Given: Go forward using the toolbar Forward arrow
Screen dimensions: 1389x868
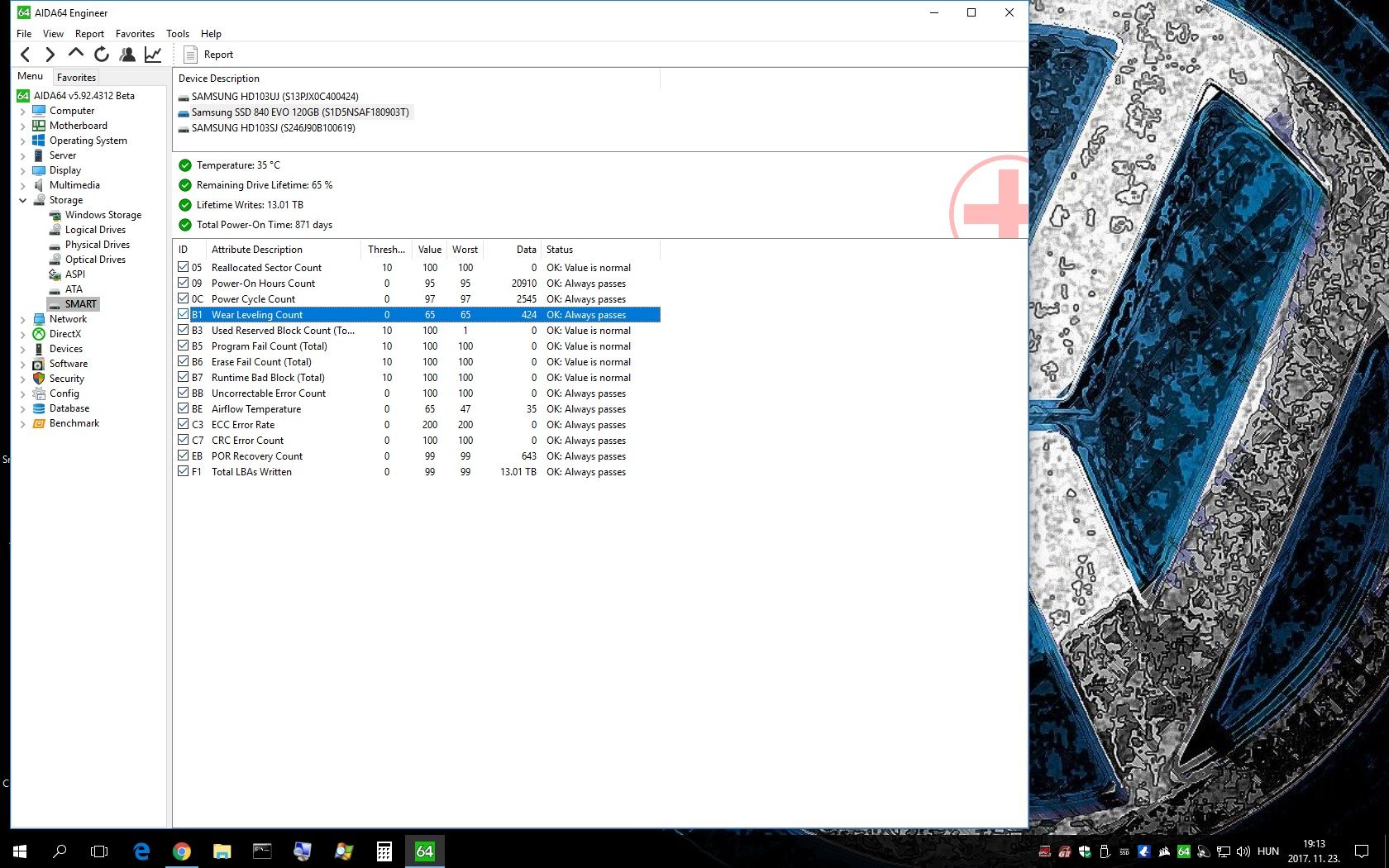Looking at the screenshot, I should pos(50,55).
